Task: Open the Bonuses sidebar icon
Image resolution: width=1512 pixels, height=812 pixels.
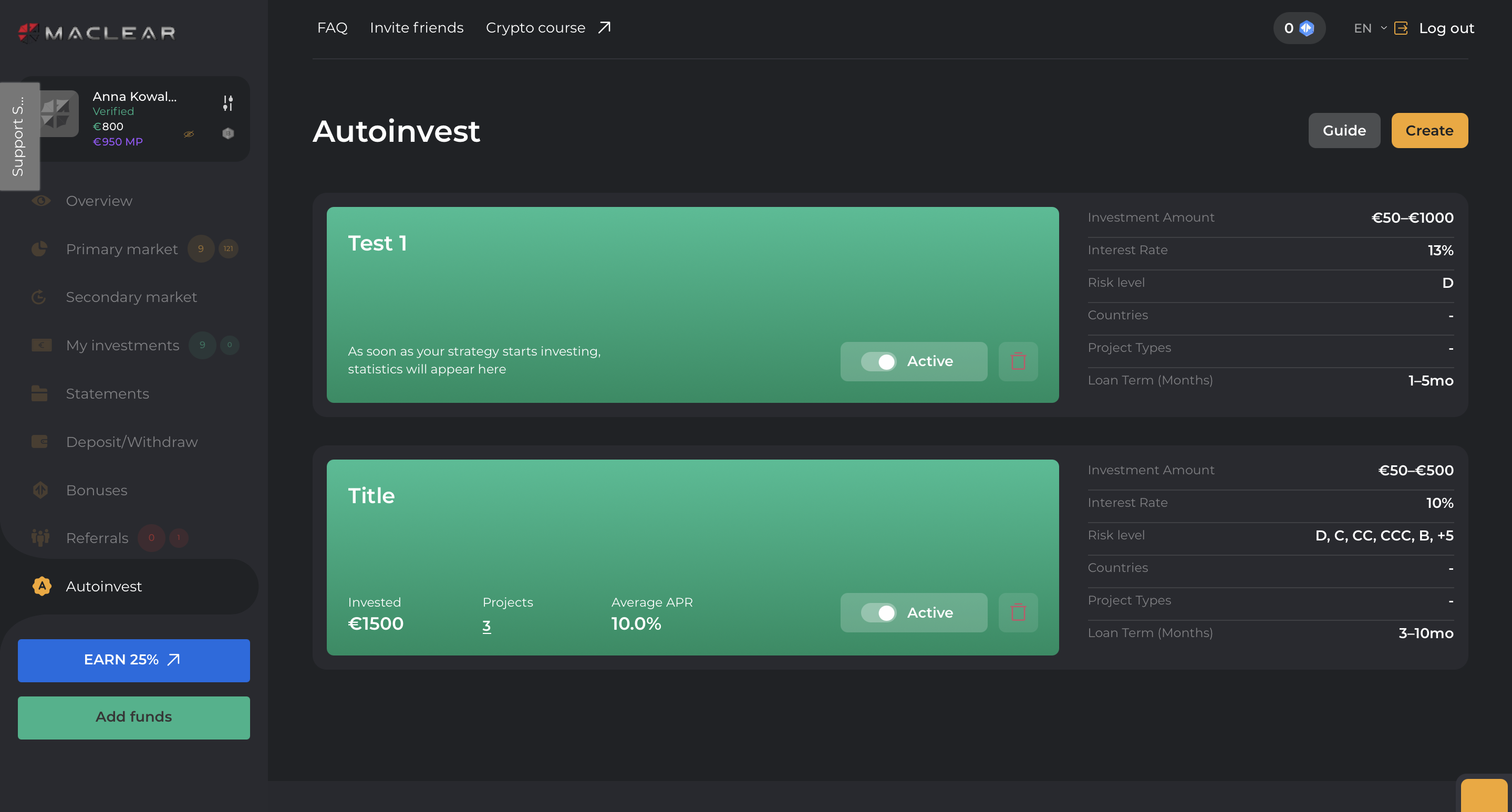Action: (x=40, y=490)
